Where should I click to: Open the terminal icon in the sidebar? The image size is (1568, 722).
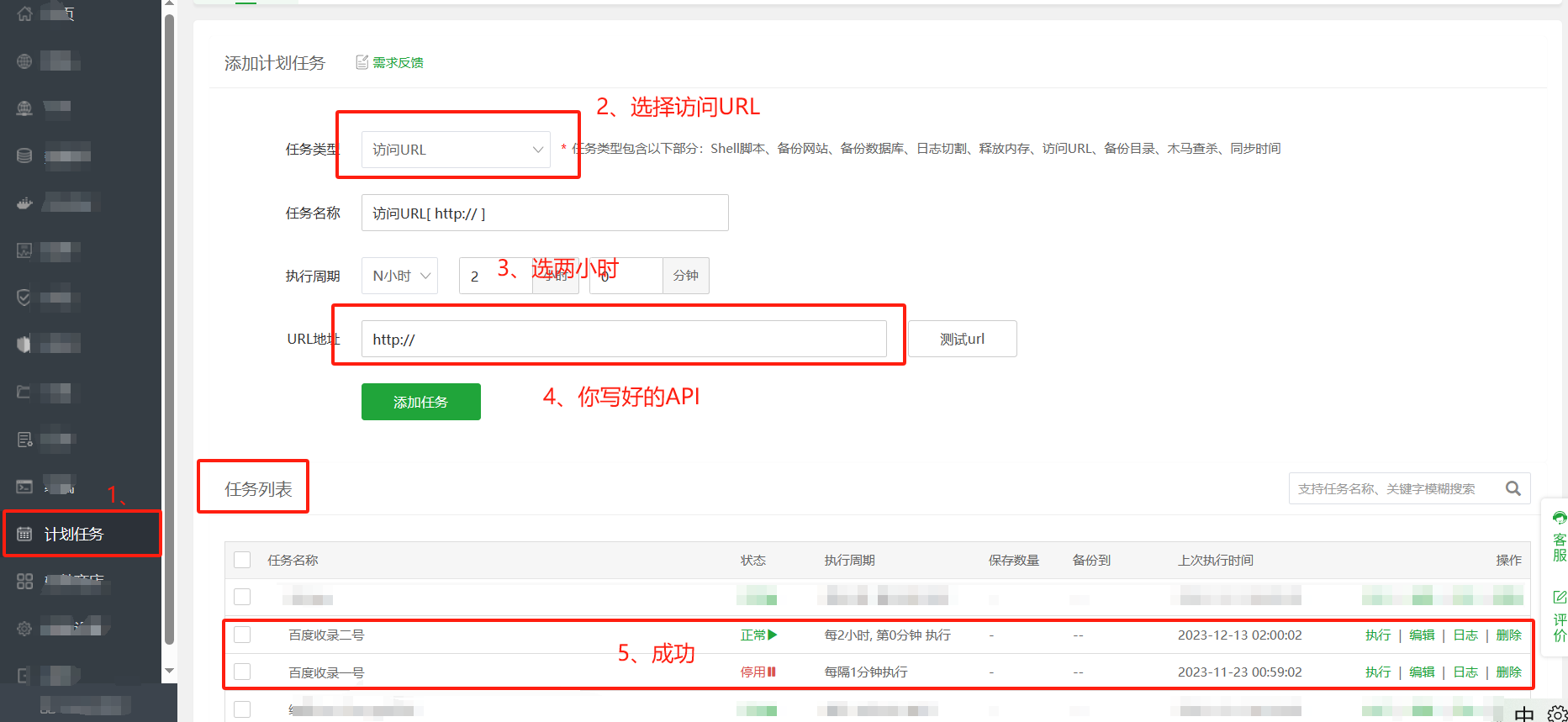[24, 487]
